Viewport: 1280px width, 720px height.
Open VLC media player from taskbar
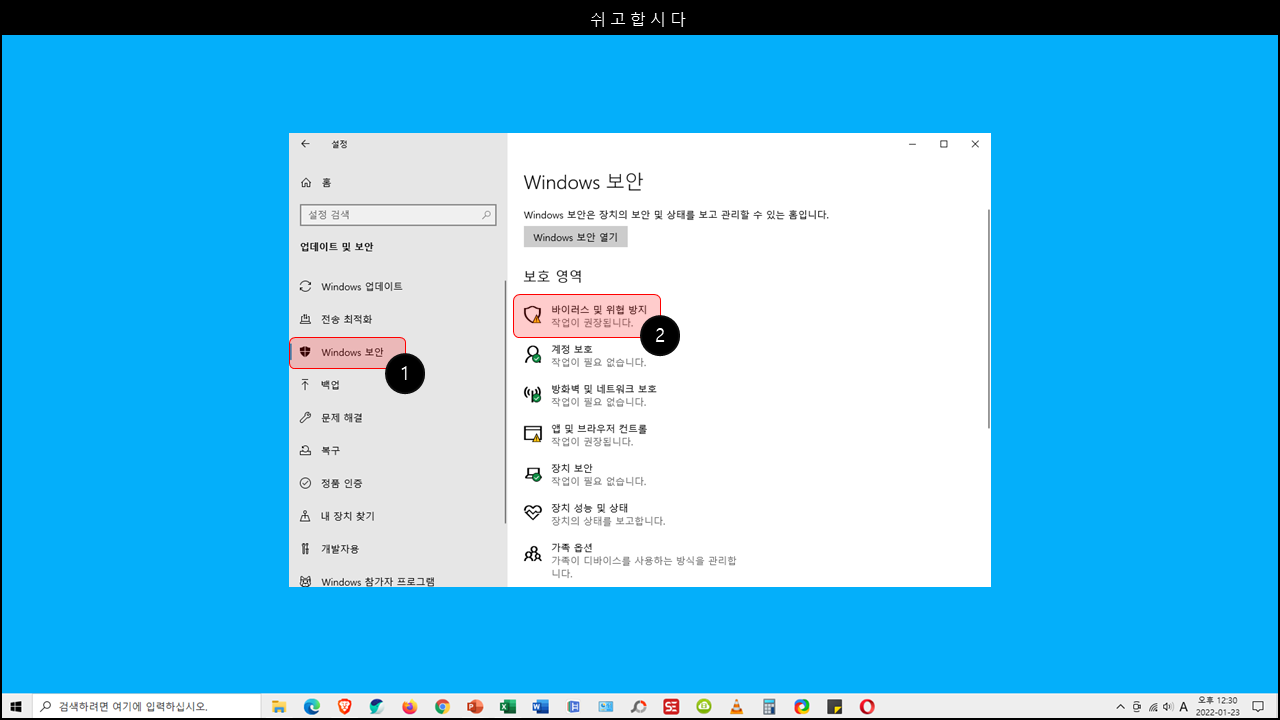click(x=737, y=706)
